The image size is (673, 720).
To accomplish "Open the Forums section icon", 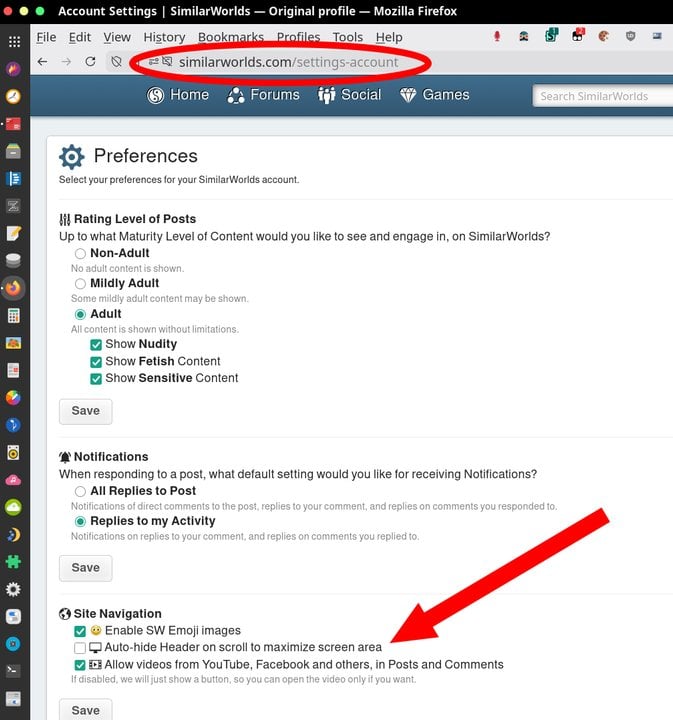I will pyautogui.click(x=236, y=96).
